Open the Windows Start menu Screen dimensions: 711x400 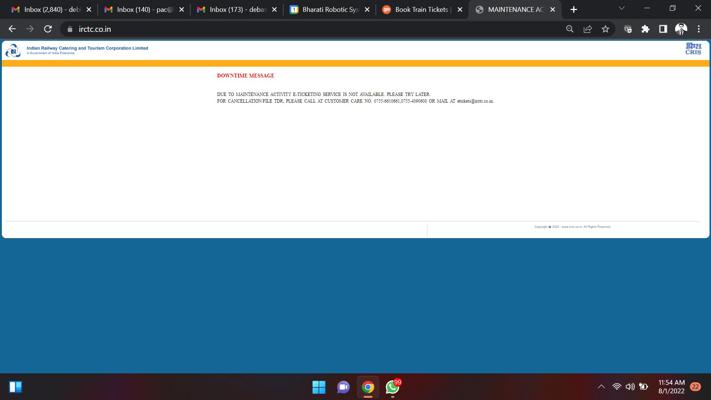tap(319, 387)
